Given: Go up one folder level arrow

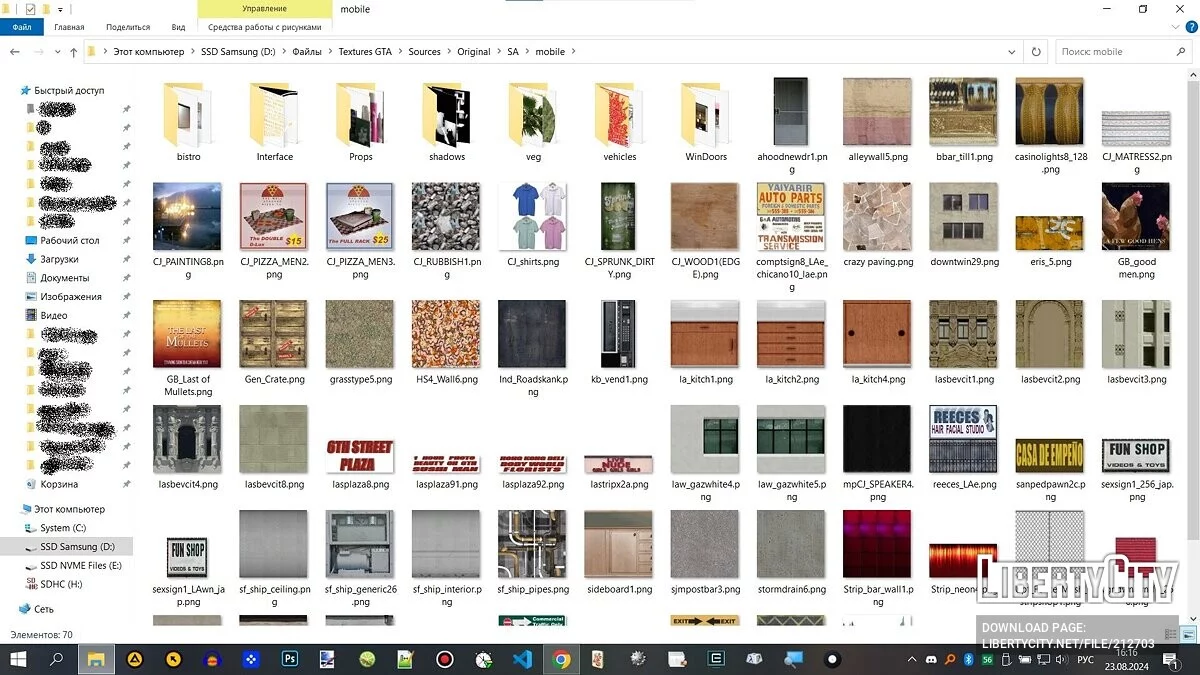Looking at the screenshot, I should click(71, 52).
